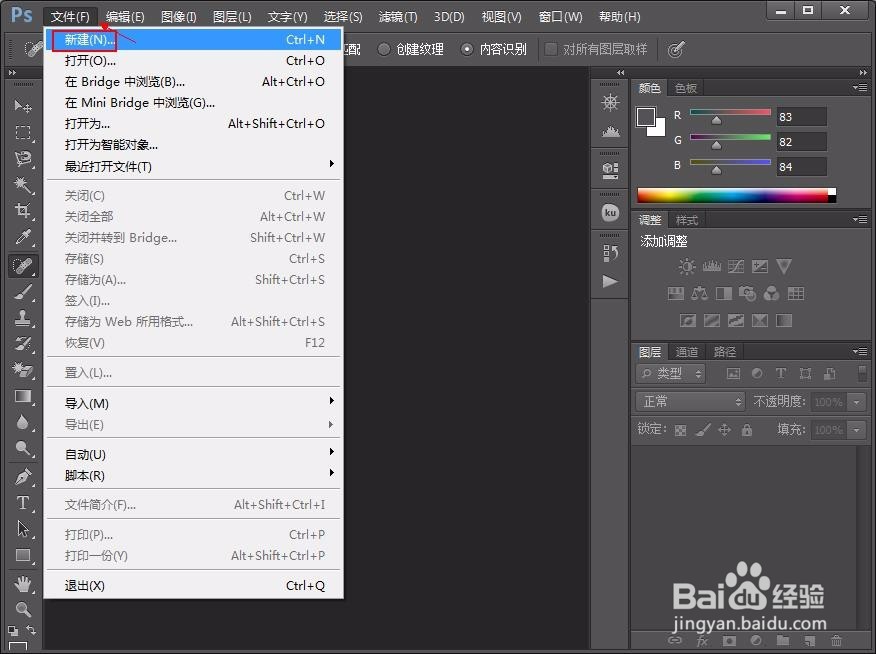Add a Curves adjustment
This screenshot has width=876, height=654.
point(735,266)
